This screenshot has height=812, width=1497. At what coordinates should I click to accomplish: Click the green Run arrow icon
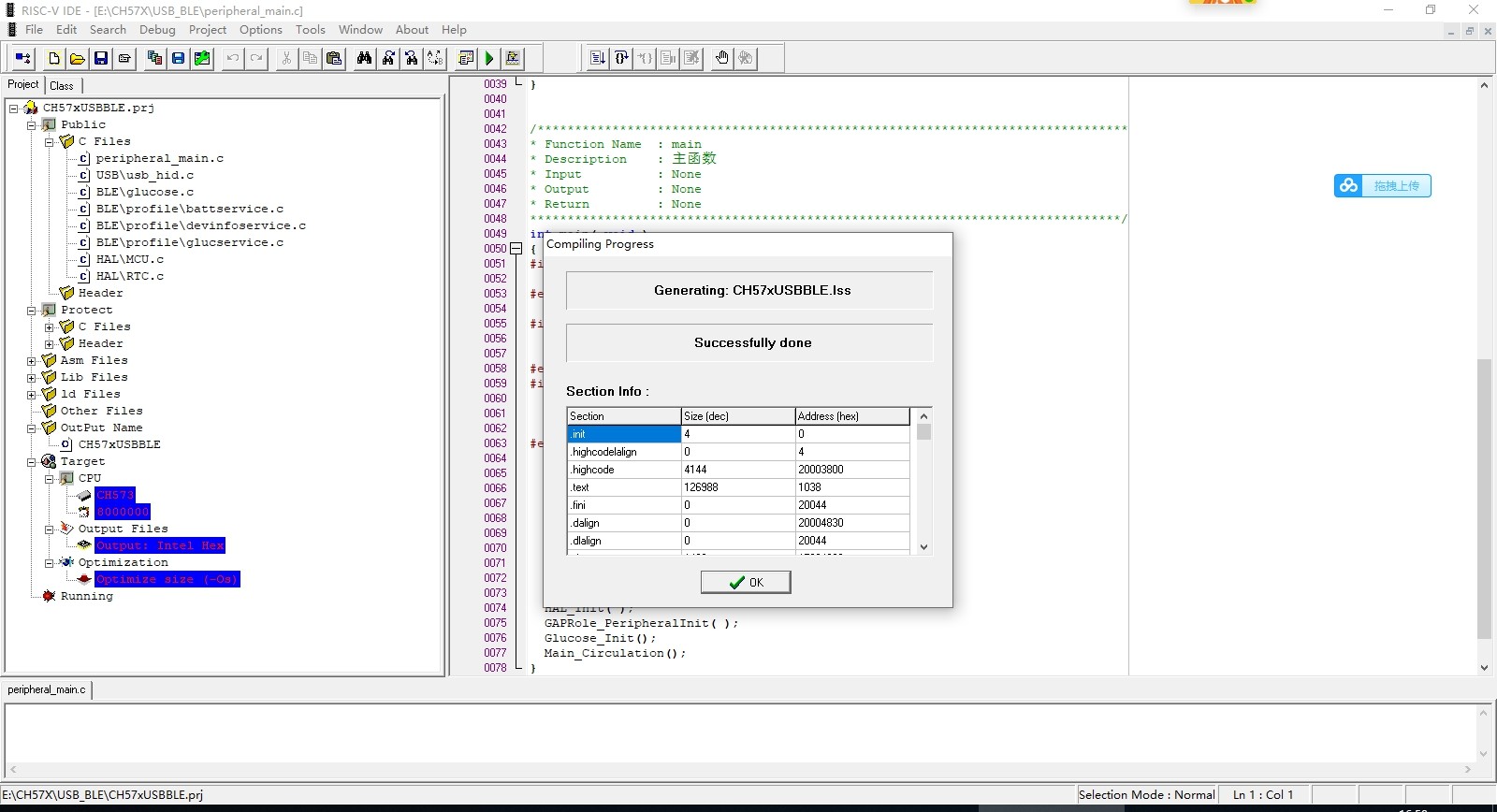488,58
